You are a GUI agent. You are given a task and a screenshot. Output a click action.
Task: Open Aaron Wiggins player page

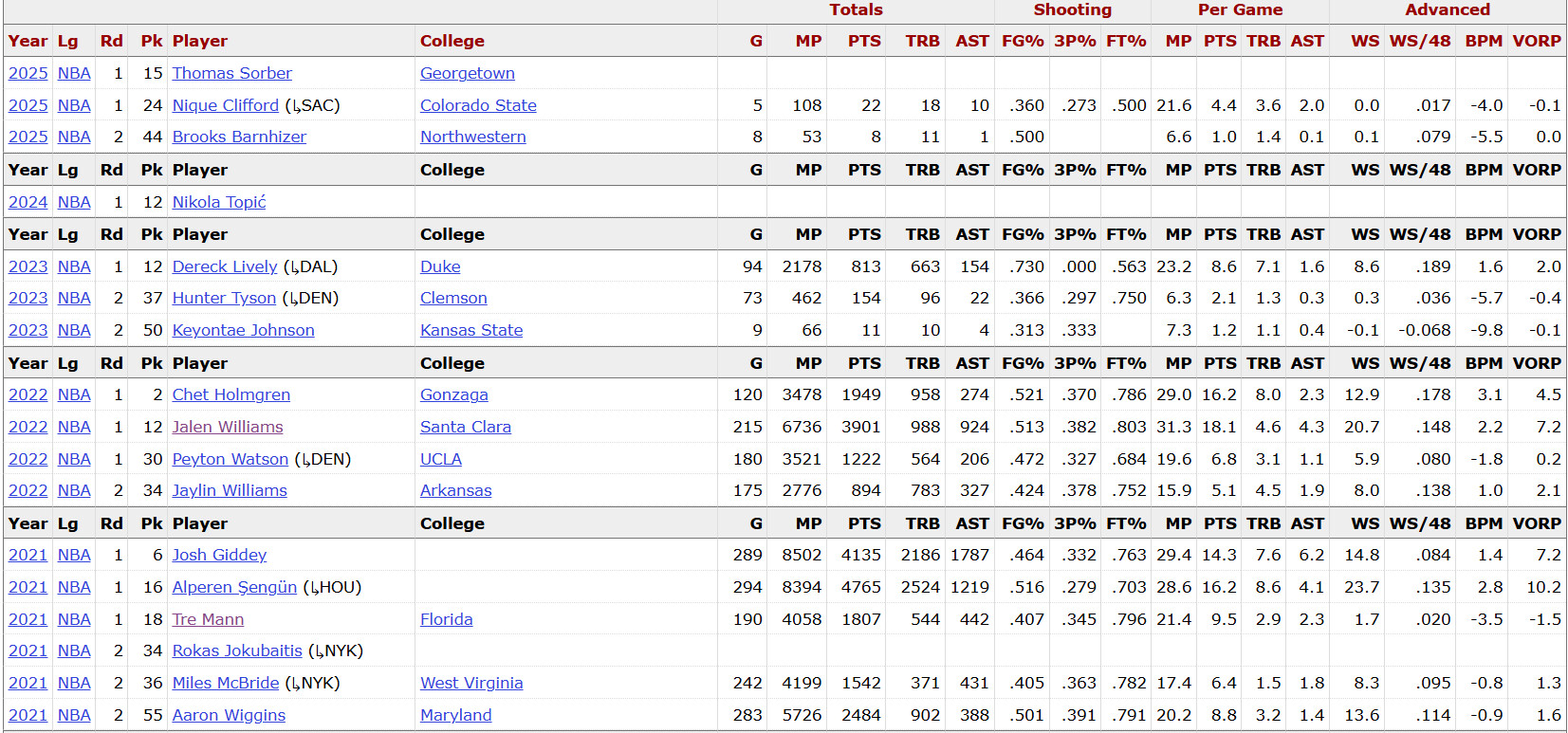[229, 715]
